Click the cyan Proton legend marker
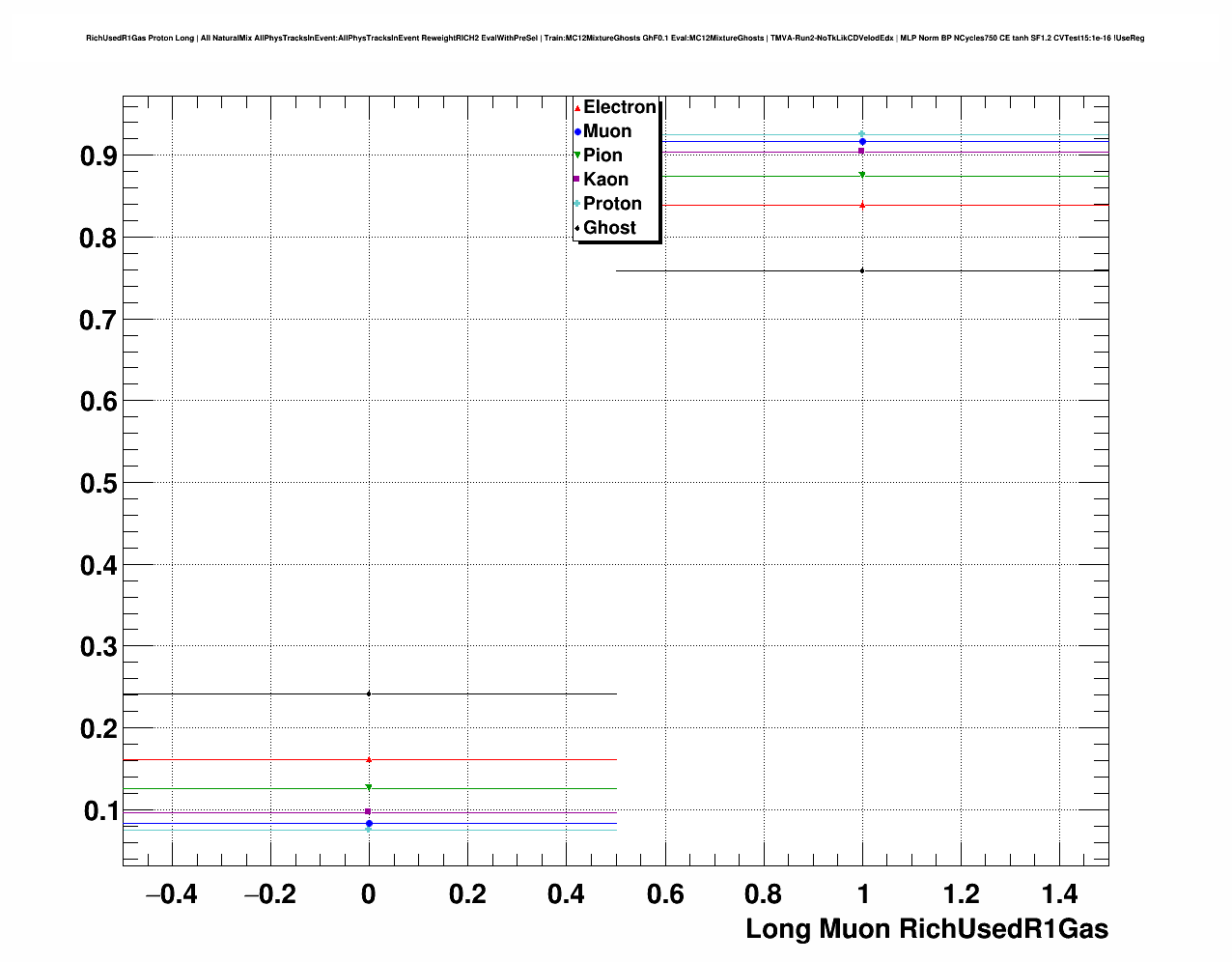 point(577,204)
